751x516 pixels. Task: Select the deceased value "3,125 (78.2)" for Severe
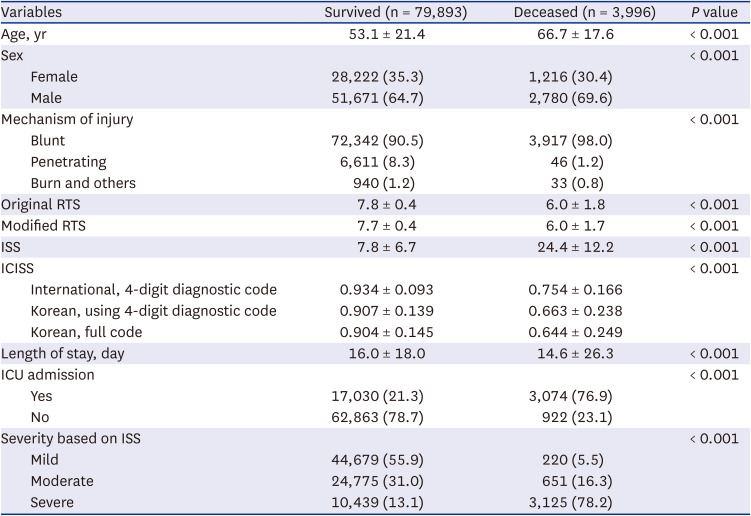[x=571, y=502]
